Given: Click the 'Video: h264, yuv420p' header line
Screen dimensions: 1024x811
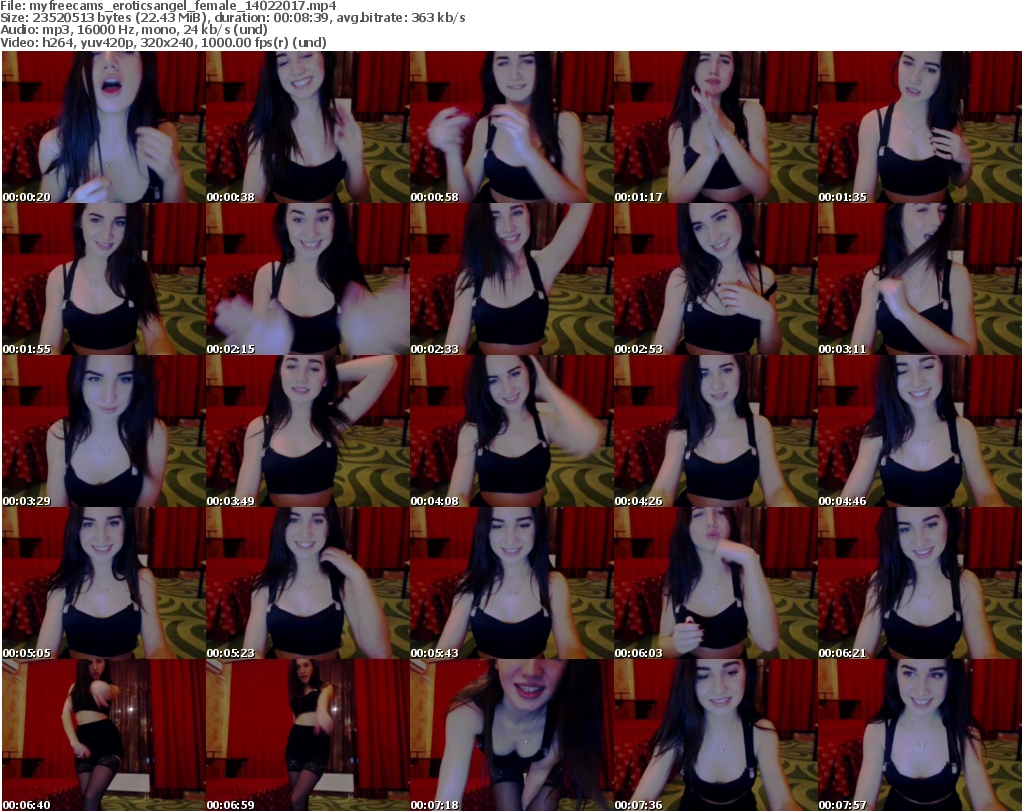Looking at the screenshot, I should pyautogui.click(x=163, y=43).
